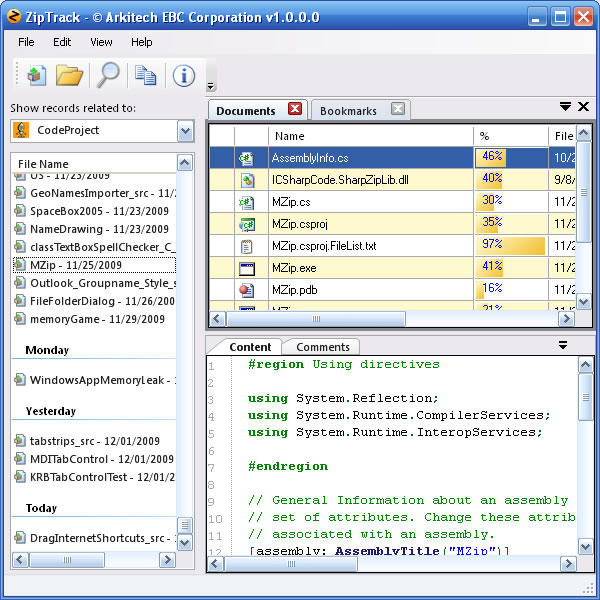Viewport: 600px width, 600px height.
Task: Click the icon beside classTextBoxSpellChecker entry
Action: 20,246
